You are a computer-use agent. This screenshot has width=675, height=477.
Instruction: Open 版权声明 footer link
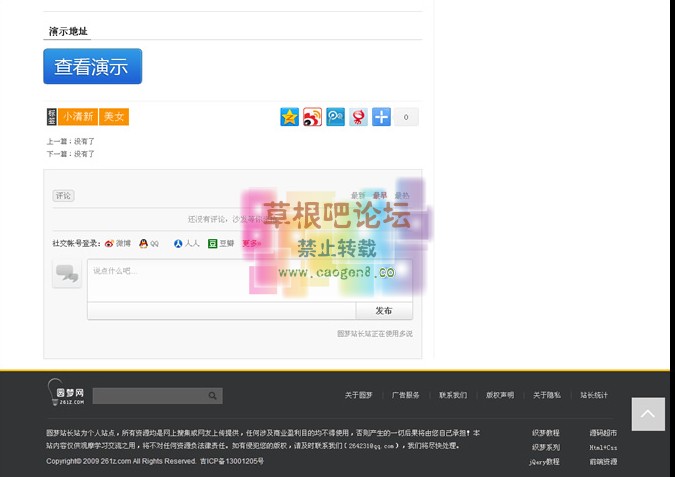point(500,395)
